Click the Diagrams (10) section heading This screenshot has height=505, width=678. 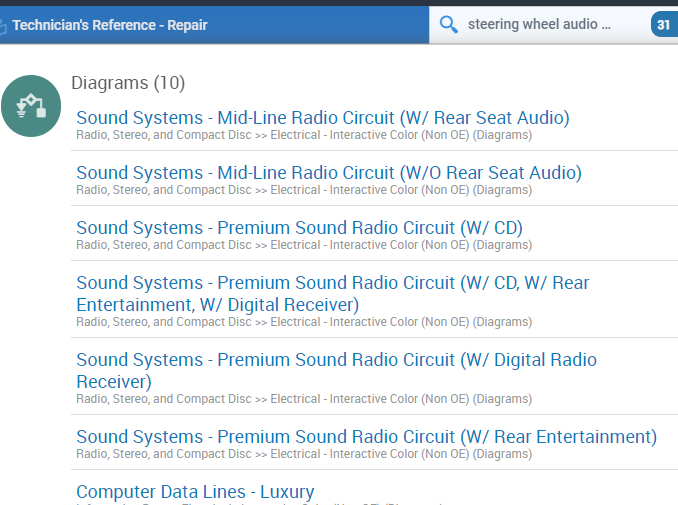coord(128,83)
